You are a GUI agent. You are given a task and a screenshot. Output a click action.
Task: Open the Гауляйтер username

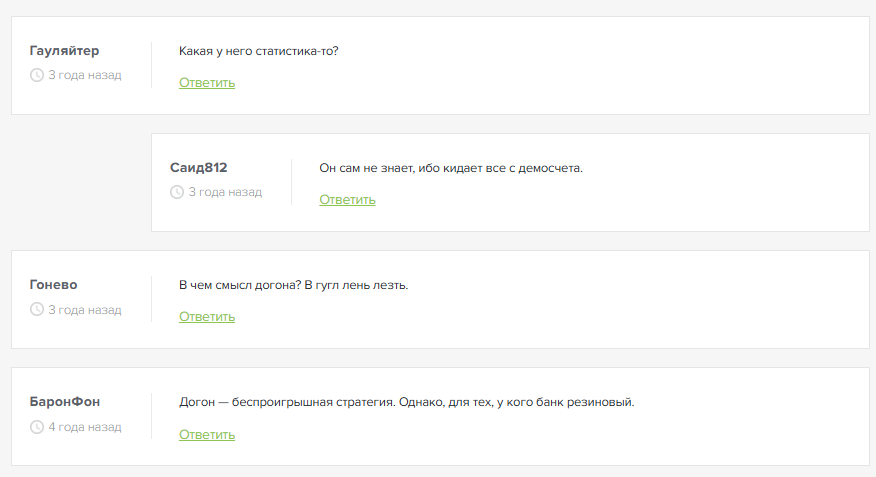coord(65,51)
